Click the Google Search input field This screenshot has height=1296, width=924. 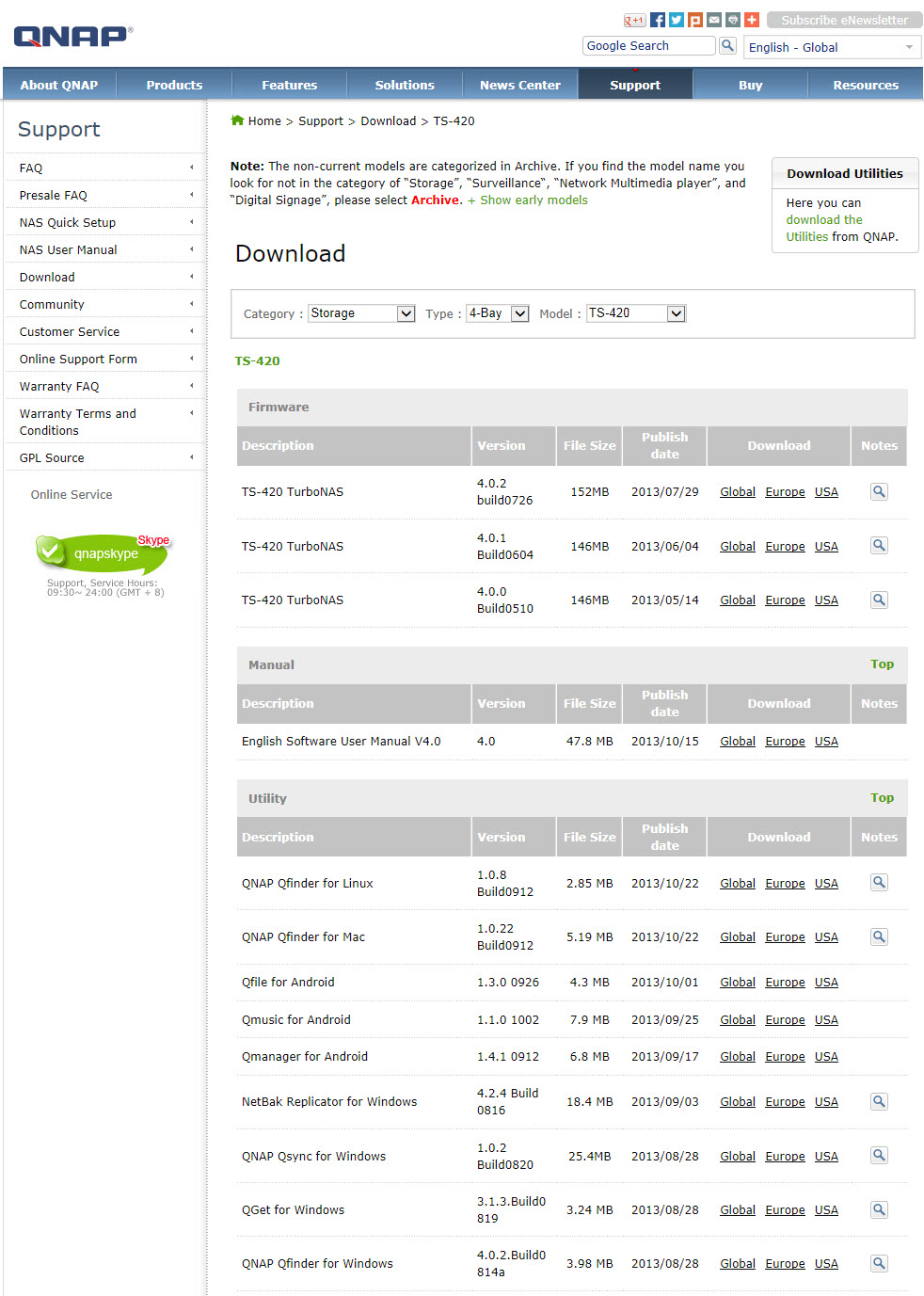(x=649, y=45)
